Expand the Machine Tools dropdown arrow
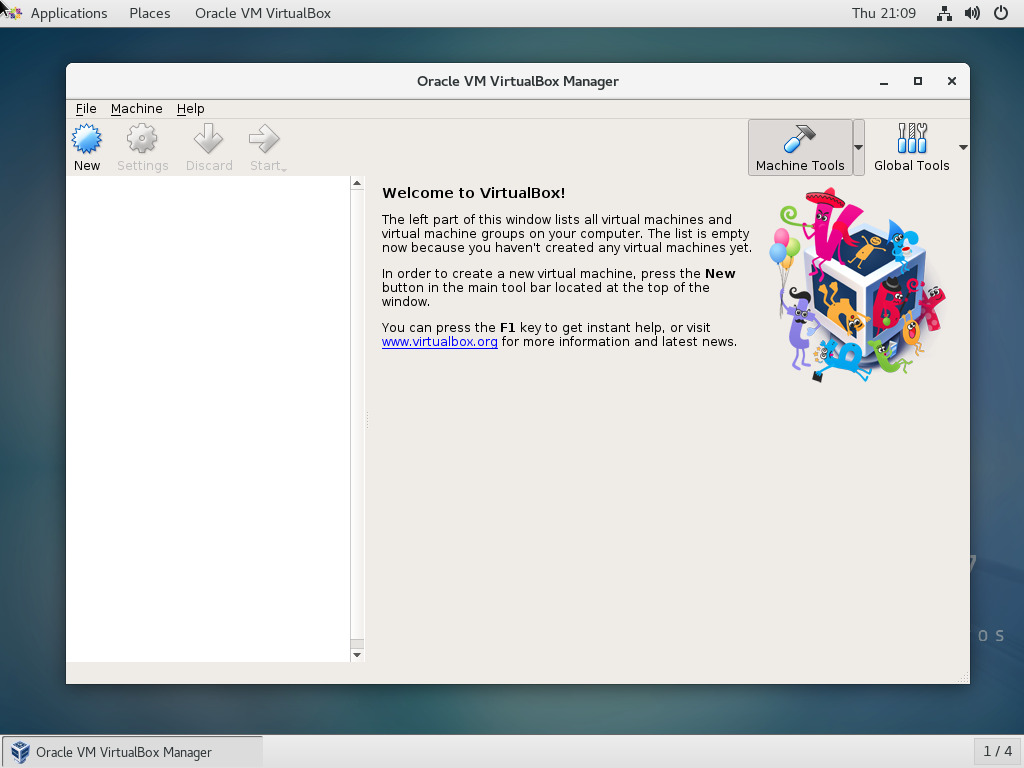This screenshot has height=768, width=1024. [859, 148]
